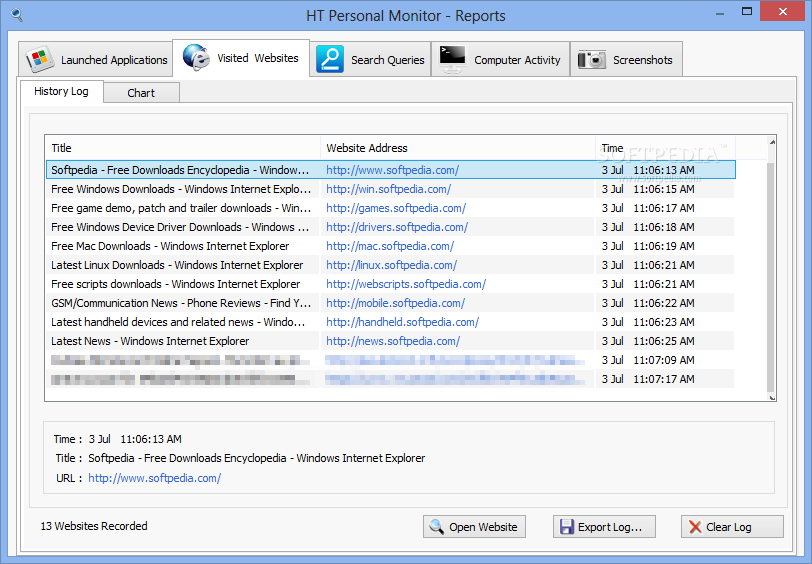Open the http://win.softpedia.com/ link
The height and width of the screenshot is (564, 812).
tap(388, 189)
